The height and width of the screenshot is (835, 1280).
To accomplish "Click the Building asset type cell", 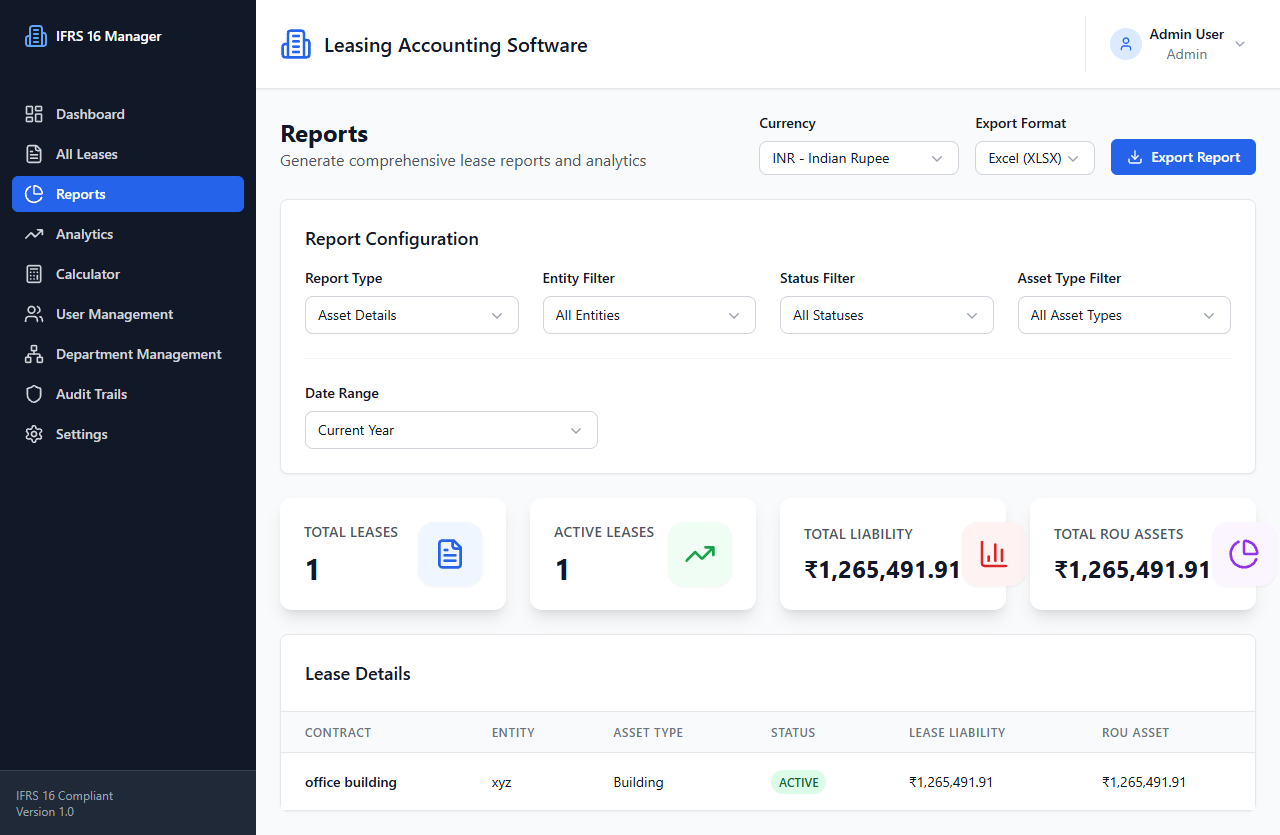I will coord(638,782).
